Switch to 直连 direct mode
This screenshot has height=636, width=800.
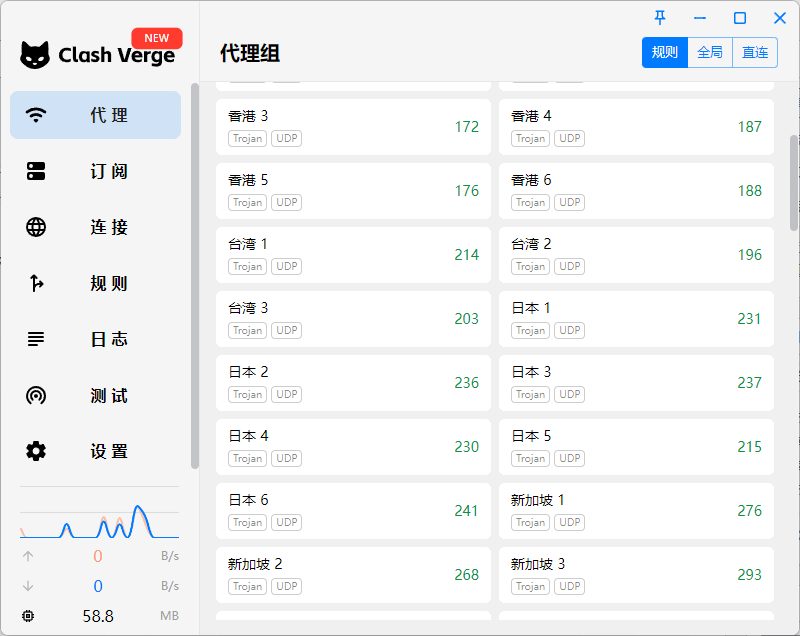click(755, 53)
